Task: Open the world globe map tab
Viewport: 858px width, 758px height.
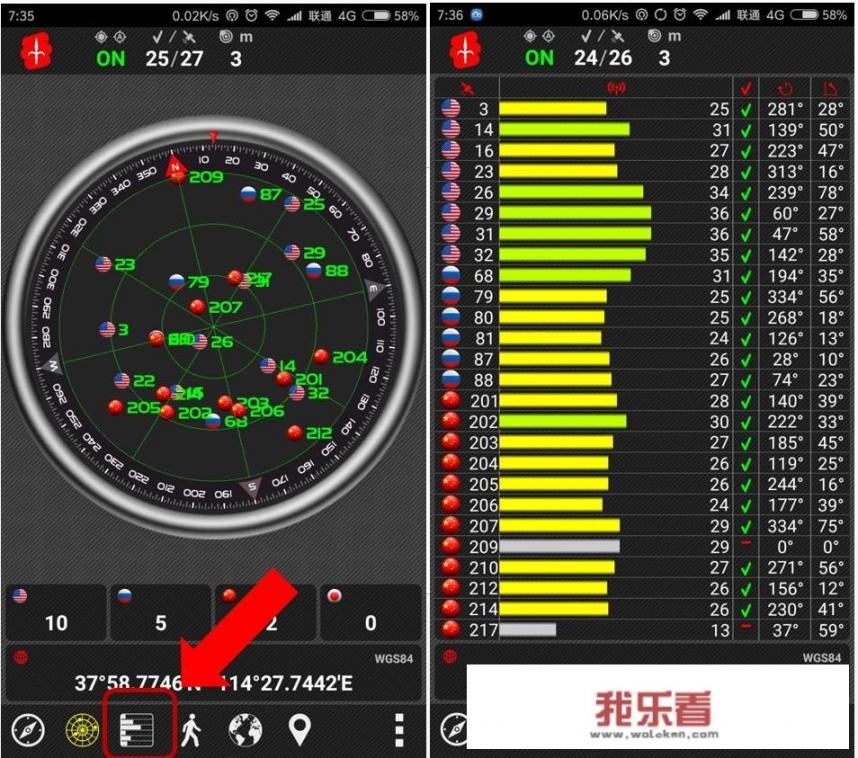Action: point(245,730)
